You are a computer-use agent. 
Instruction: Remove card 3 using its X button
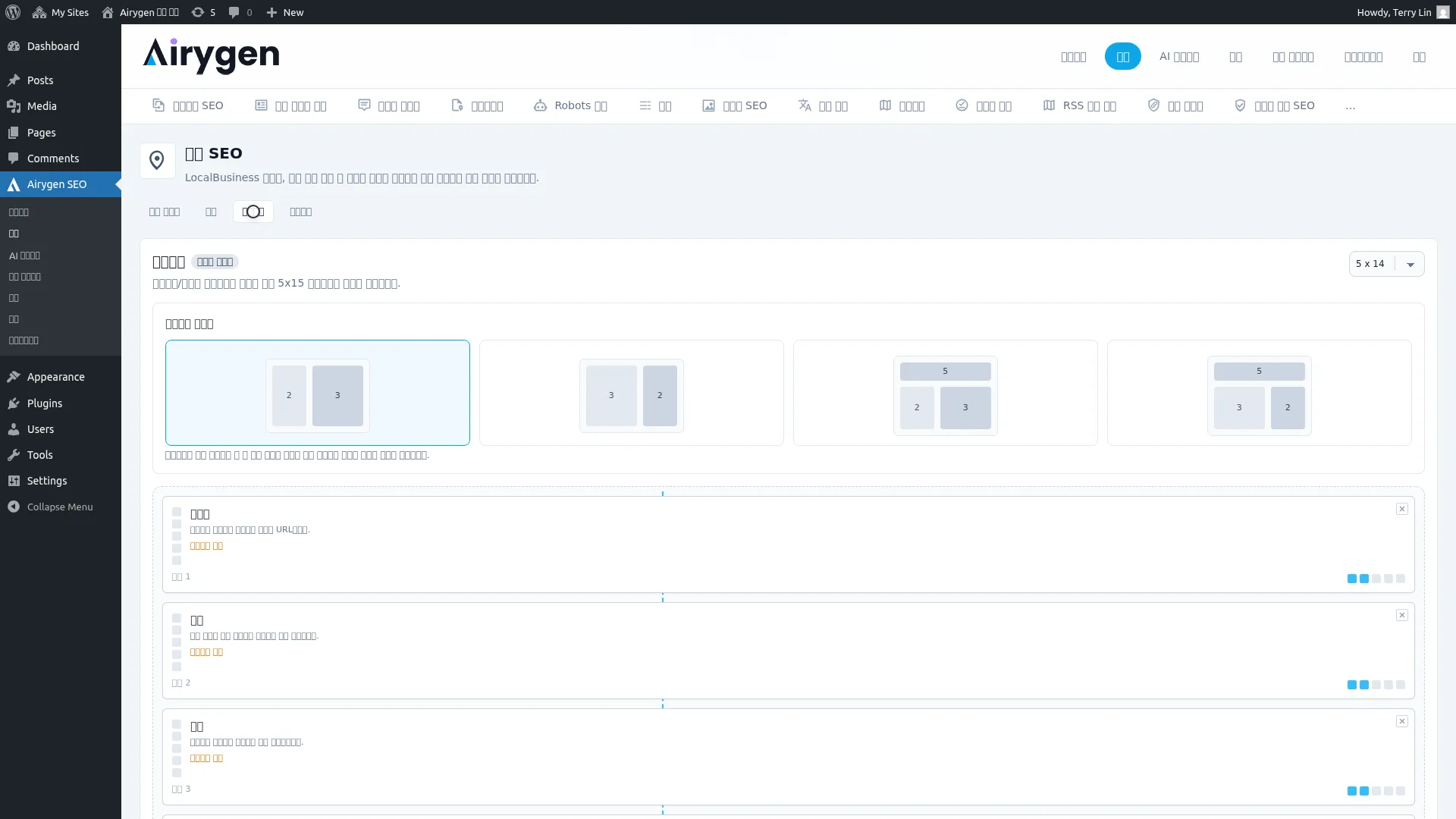(1402, 721)
